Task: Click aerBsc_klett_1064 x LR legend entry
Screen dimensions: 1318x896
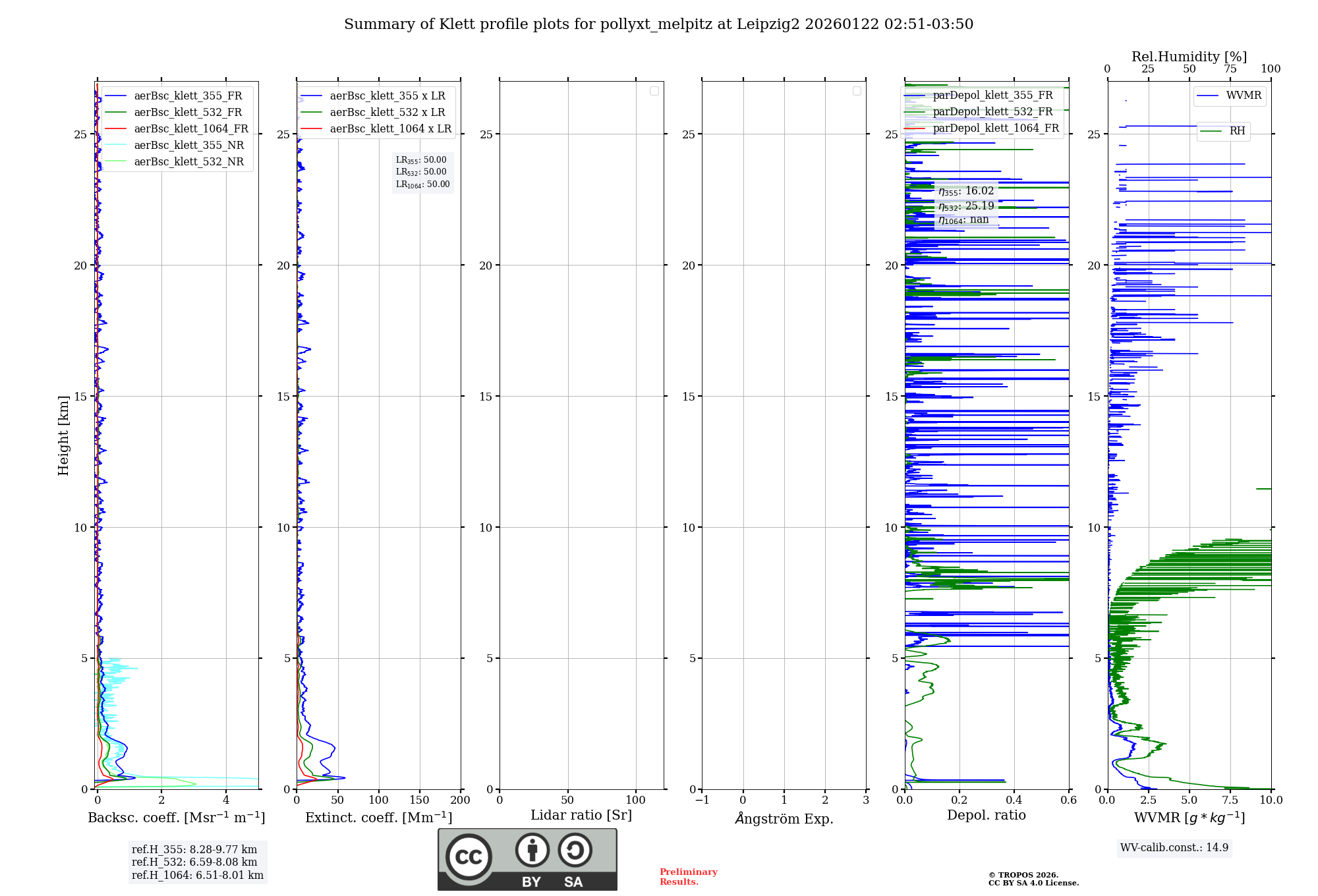Action: (390, 128)
